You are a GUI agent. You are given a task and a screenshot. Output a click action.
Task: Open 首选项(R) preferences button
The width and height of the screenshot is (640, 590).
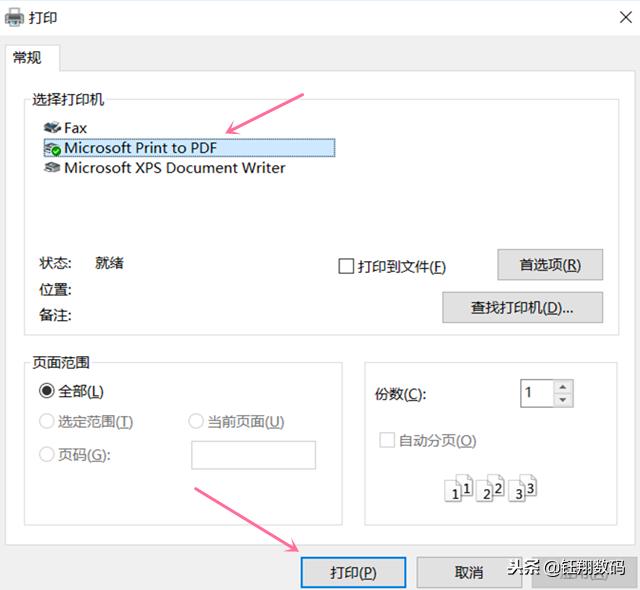click(550, 265)
